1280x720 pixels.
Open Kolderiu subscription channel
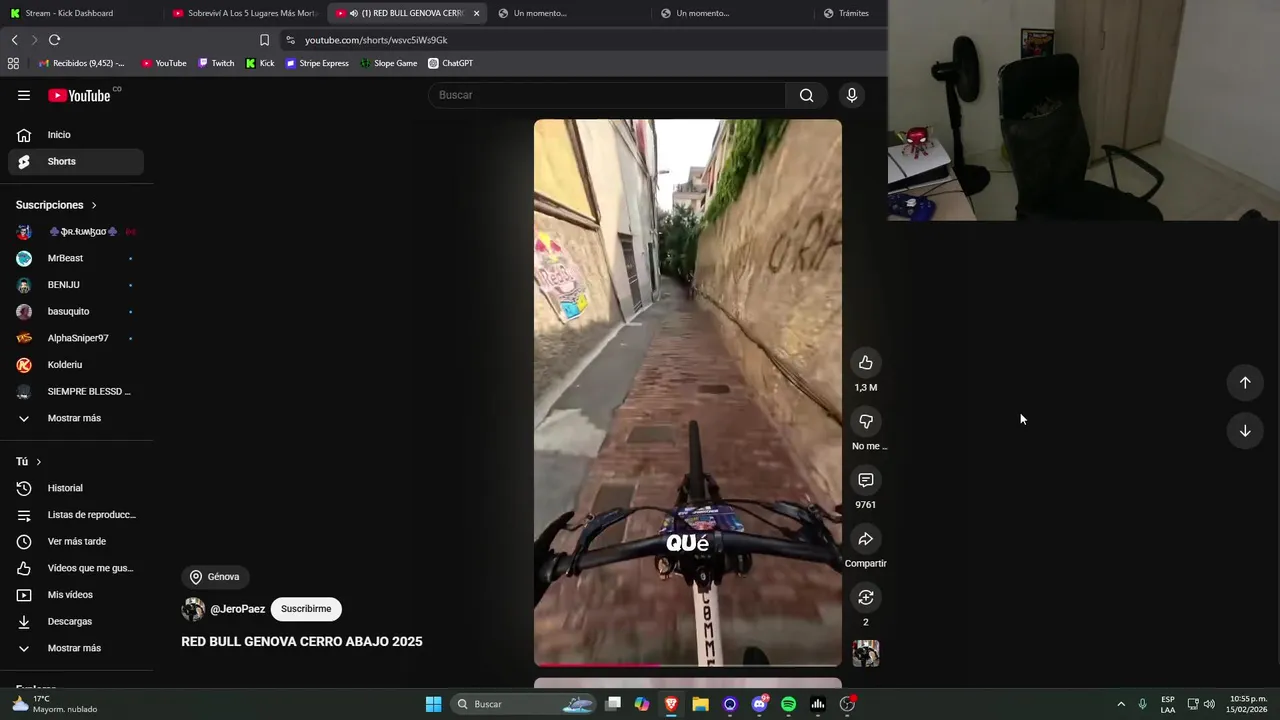click(75, 365)
